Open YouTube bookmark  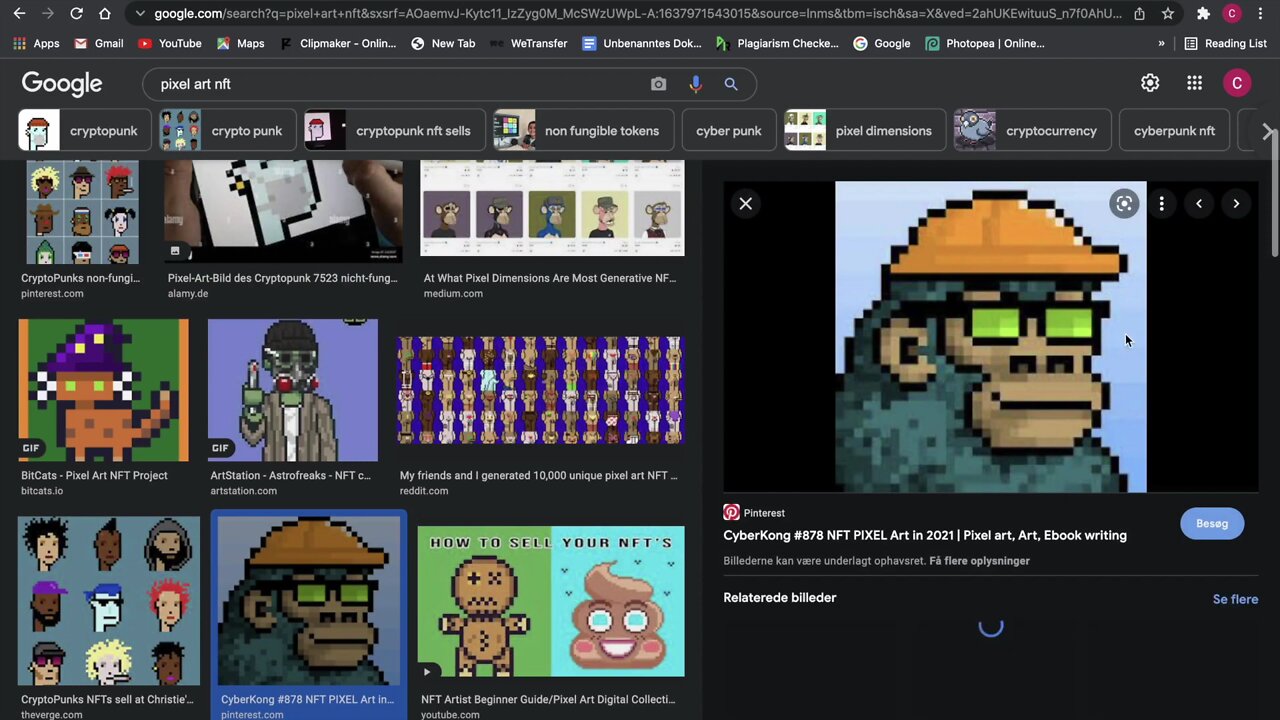(169, 44)
